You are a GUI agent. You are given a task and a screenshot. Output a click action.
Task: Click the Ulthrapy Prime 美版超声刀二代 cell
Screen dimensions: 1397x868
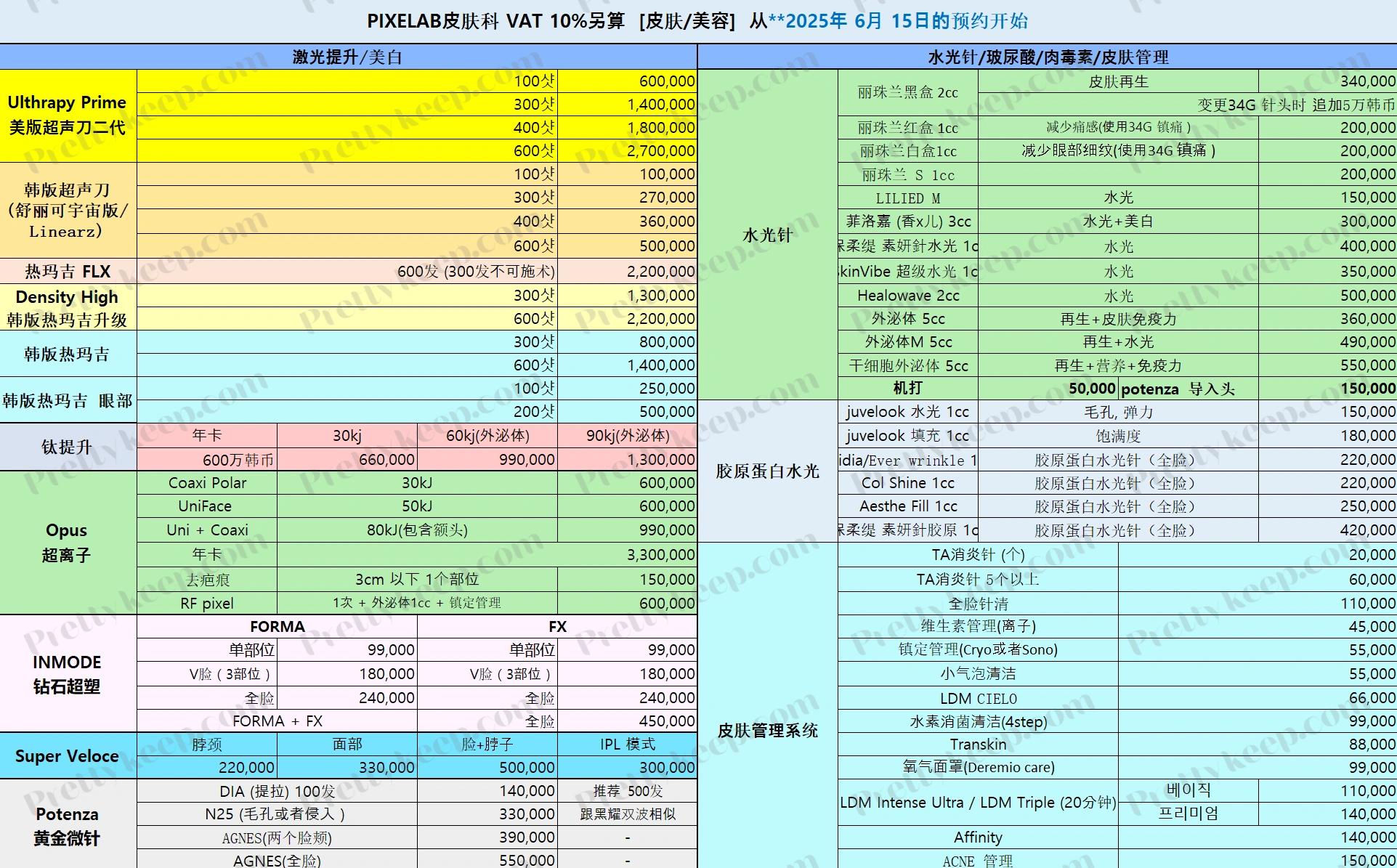68,115
